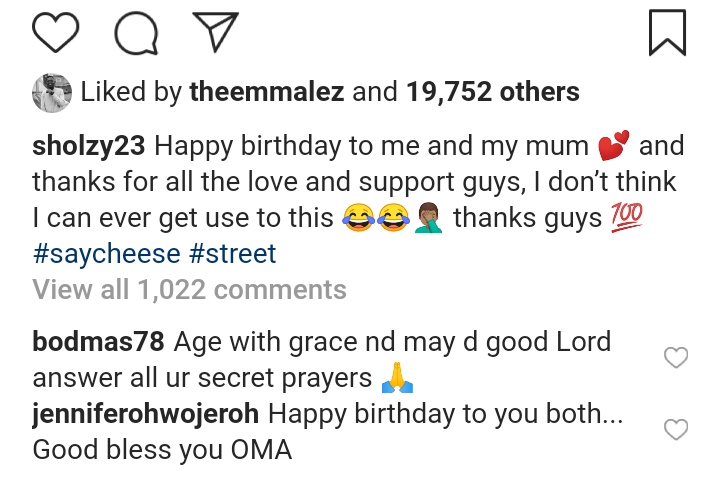Like bodmas78's comment
717x480 pixels.
[677, 357]
